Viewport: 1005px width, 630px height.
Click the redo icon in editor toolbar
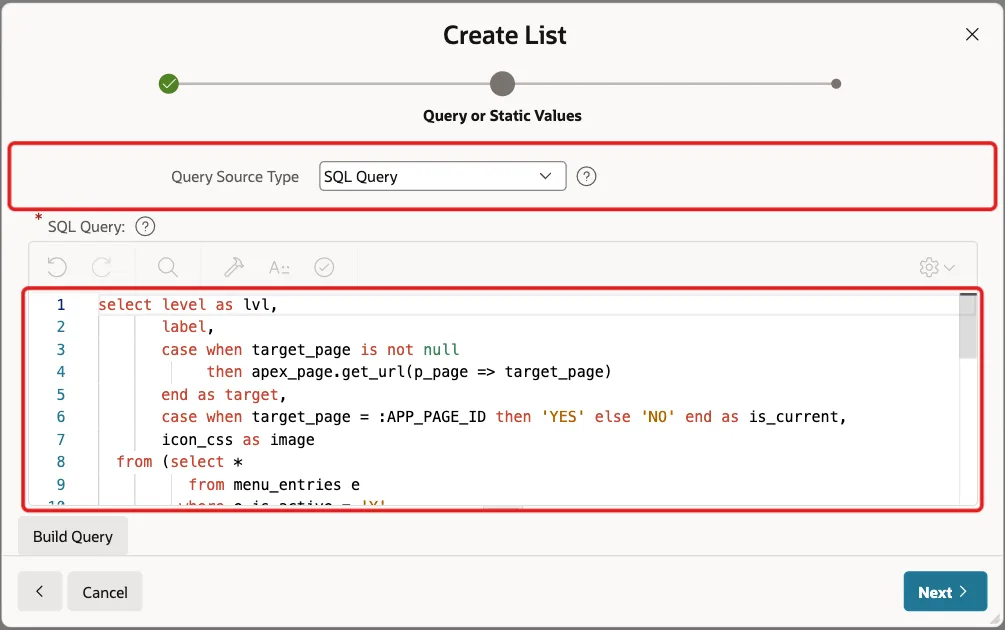(x=101, y=267)
